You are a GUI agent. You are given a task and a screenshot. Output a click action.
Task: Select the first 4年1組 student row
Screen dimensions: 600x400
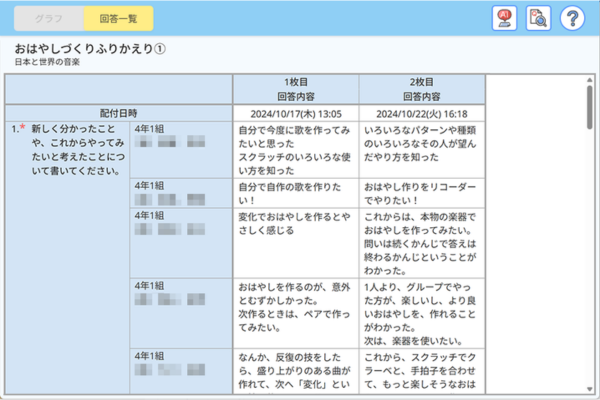[181, 148]
